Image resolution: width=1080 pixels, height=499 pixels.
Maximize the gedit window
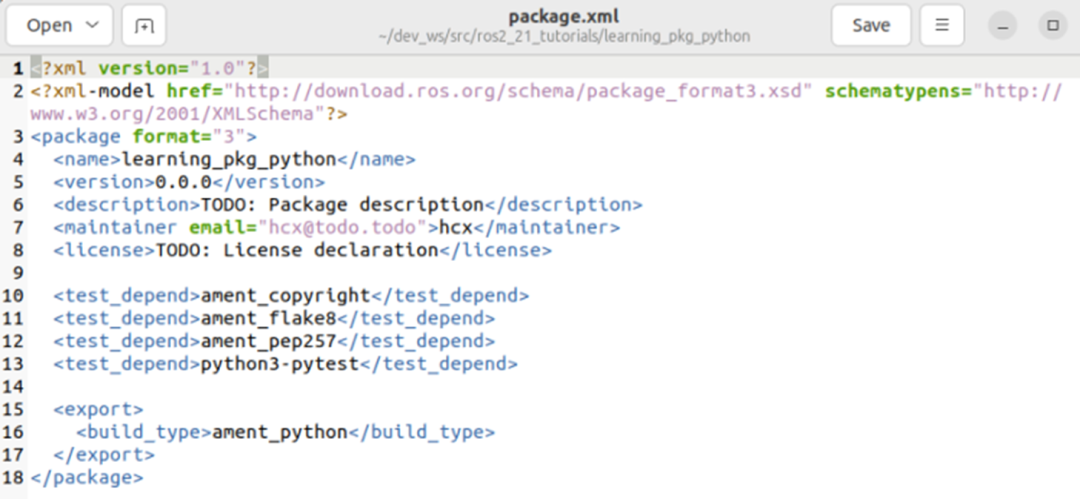pyautogui.click(x=1052, y=26)
